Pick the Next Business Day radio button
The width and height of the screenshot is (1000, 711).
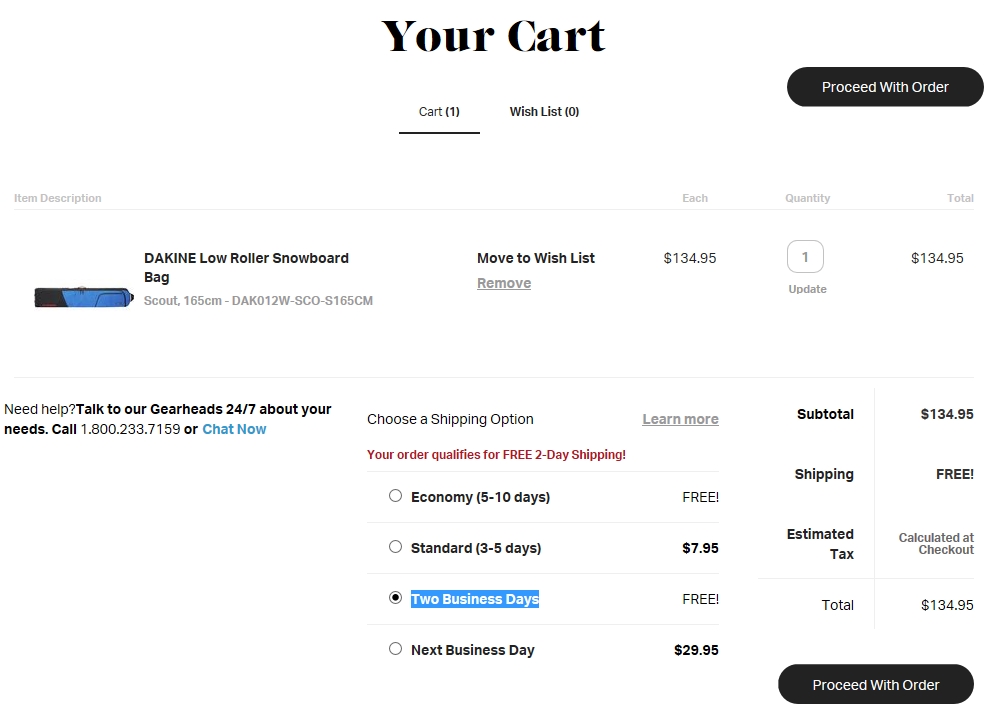coord(395,649)
